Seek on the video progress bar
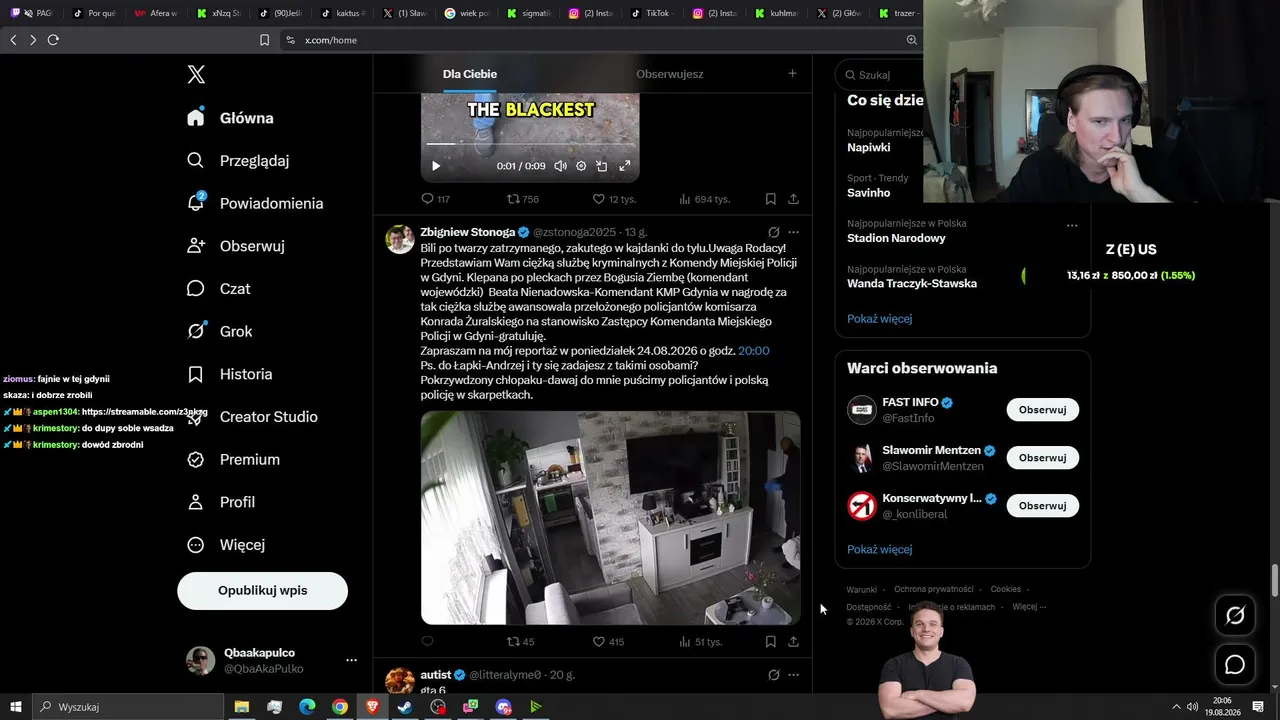The image size is (1280, 720). click(x=530, y=143)
